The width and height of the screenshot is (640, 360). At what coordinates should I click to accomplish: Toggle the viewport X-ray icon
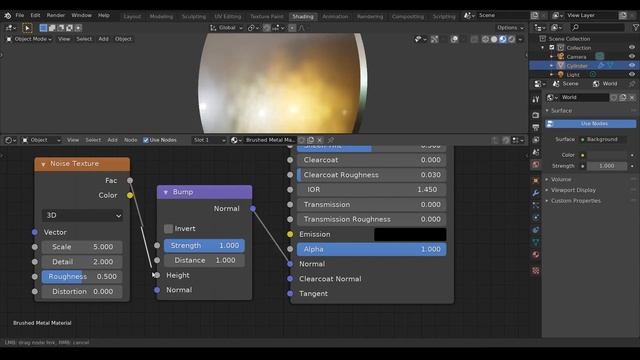tap(474, 39)
